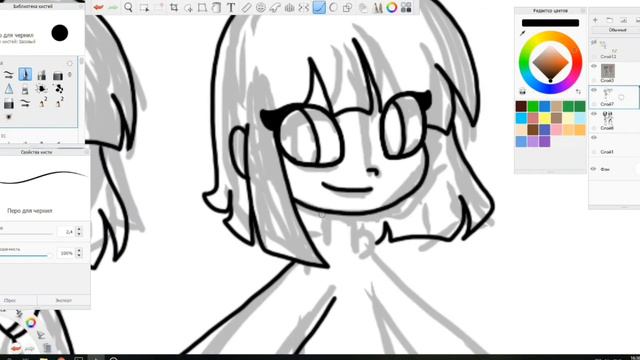Add an image layer icon

coord(623,20)
